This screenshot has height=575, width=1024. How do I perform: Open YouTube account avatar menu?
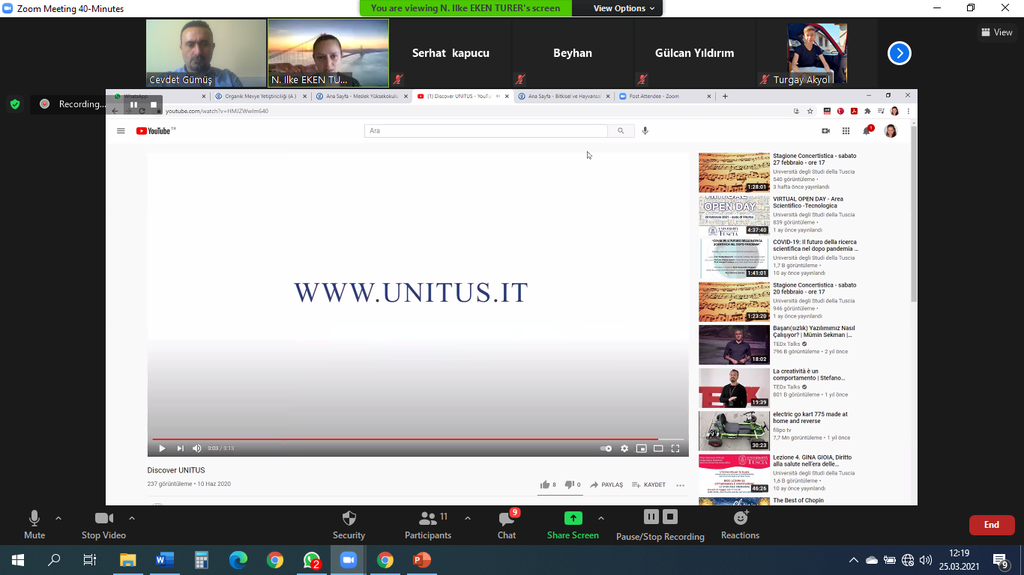(890, 131)
